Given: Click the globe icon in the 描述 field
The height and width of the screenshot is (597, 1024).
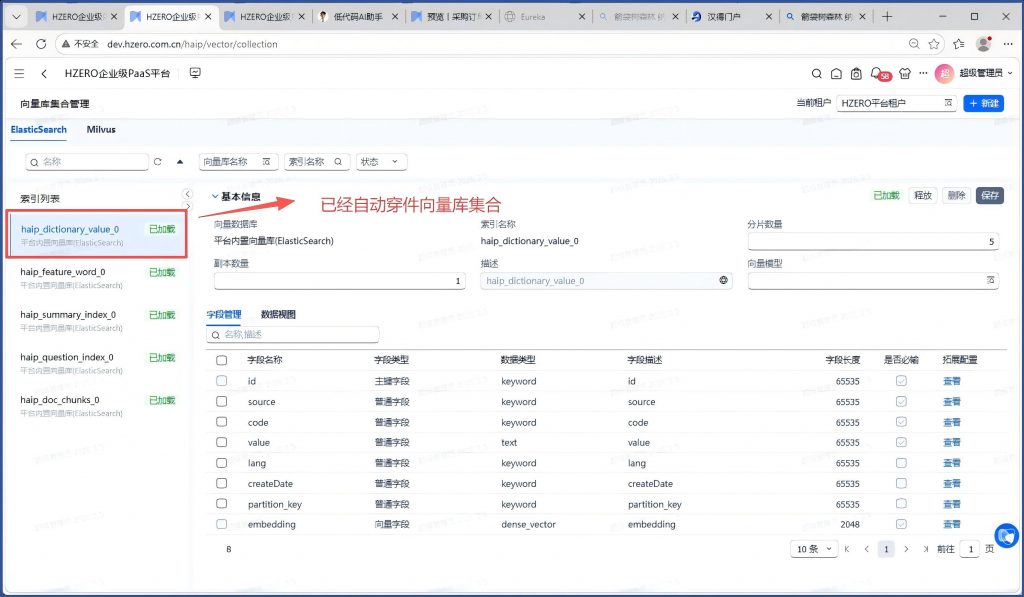Looking at the screenshot, I should pyautogui.click(x=723, y=281).
